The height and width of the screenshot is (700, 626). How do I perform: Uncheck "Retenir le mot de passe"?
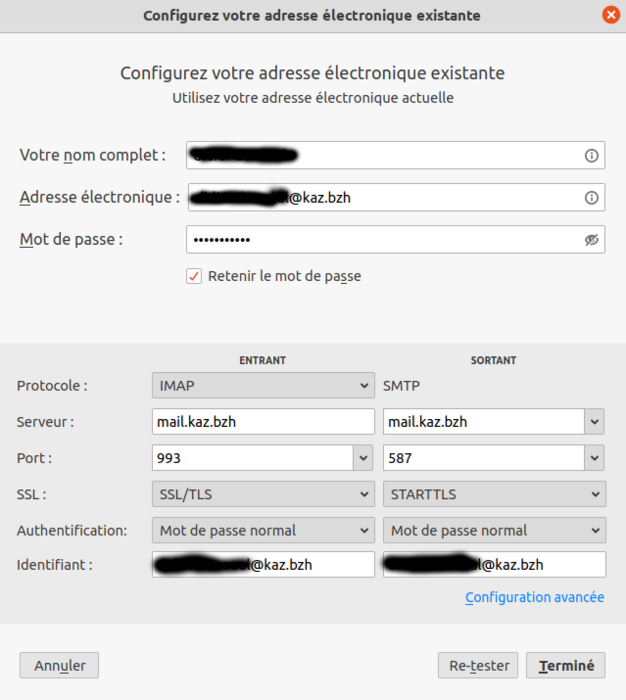click(x=194, y=276)
